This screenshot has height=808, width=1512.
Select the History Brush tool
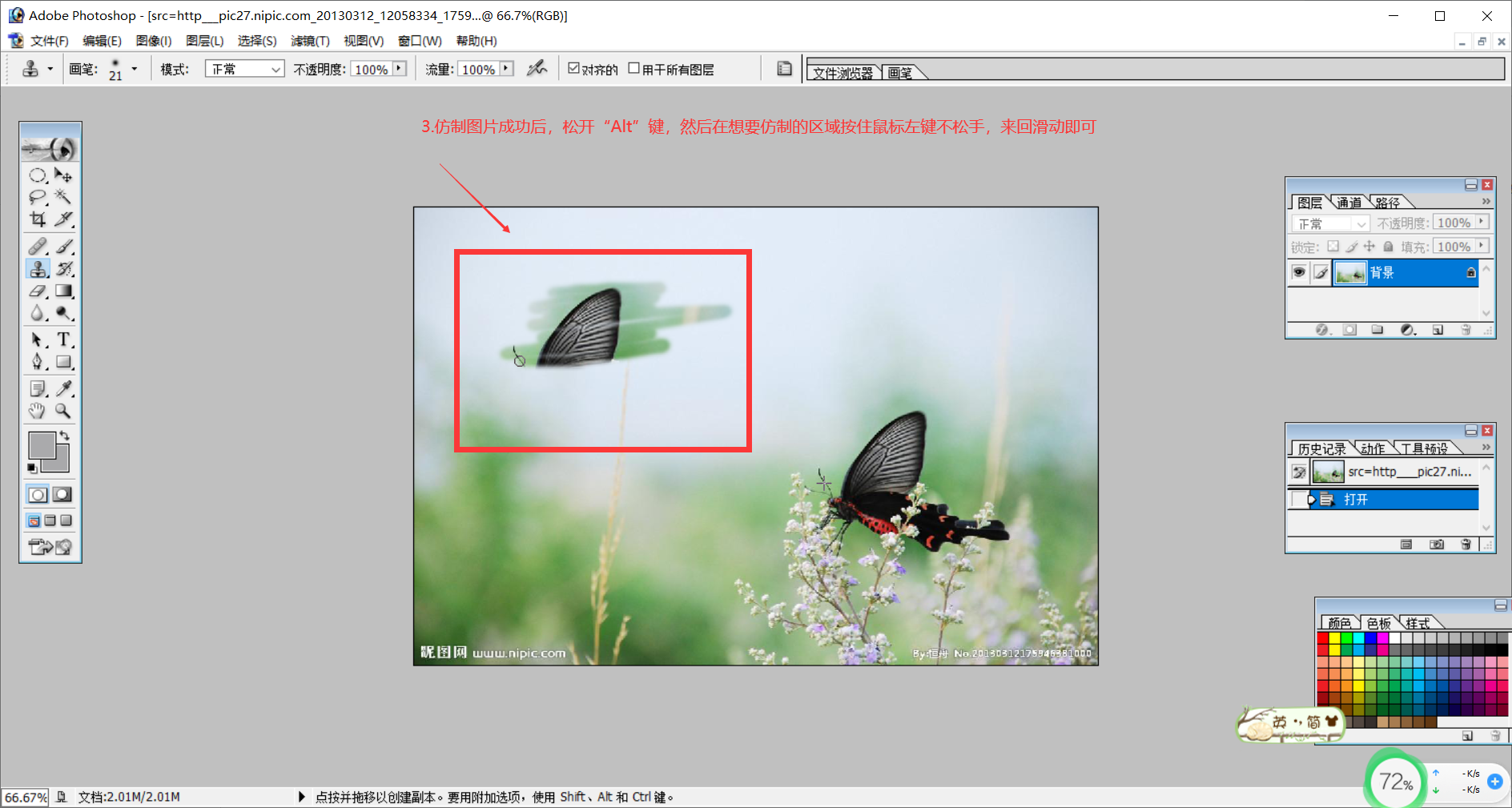click(63, 268)
